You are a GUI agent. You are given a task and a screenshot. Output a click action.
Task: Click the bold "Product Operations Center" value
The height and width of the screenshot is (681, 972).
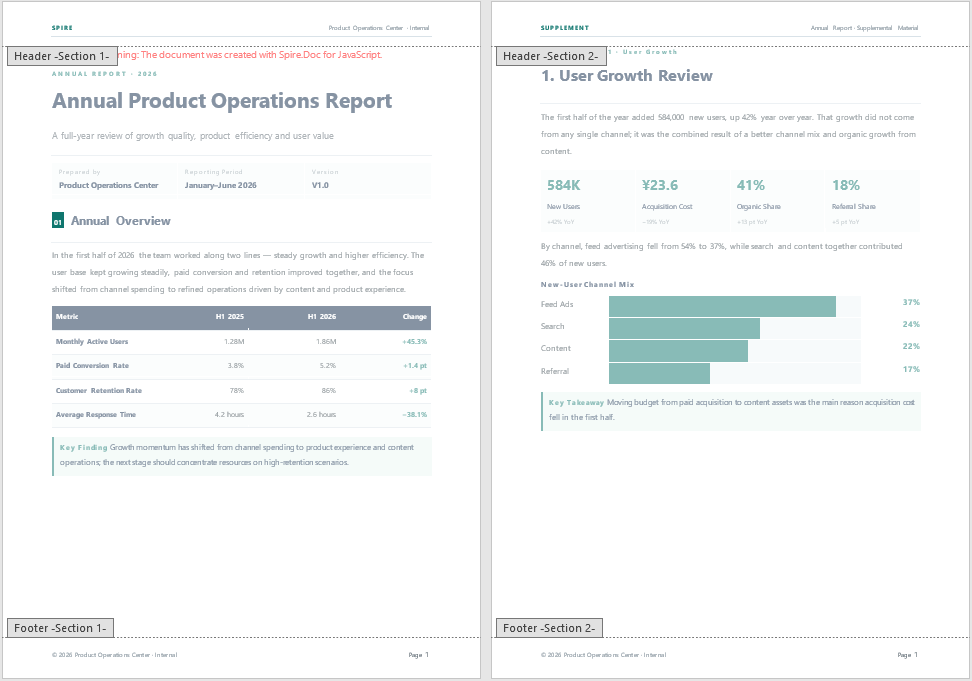coord(108,185)
